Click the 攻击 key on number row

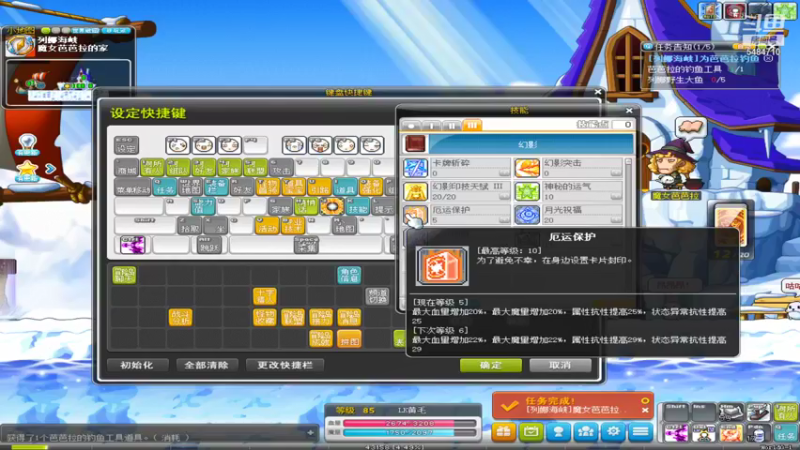pyautogui.click(x=281, y=167)
